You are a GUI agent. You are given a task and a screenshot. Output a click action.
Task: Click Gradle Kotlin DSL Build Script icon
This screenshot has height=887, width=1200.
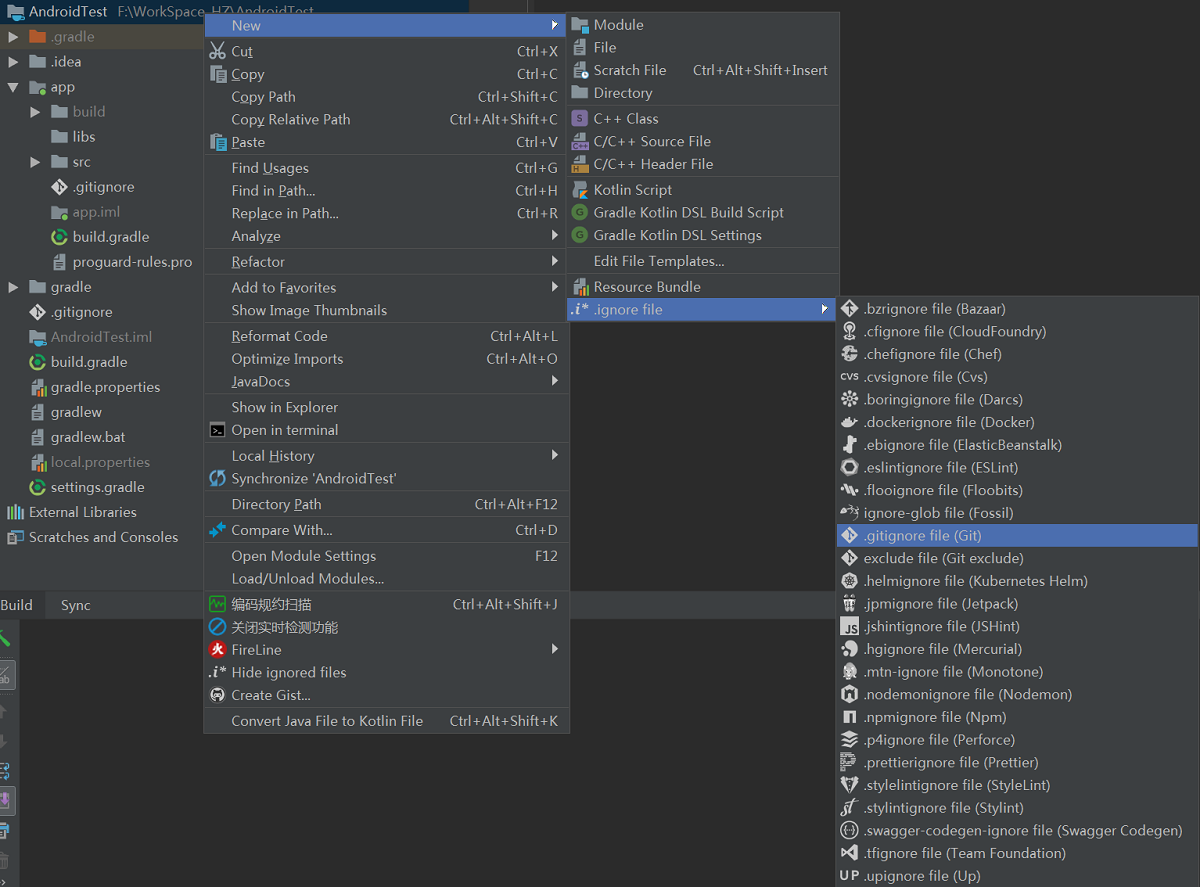coord(580,212)
